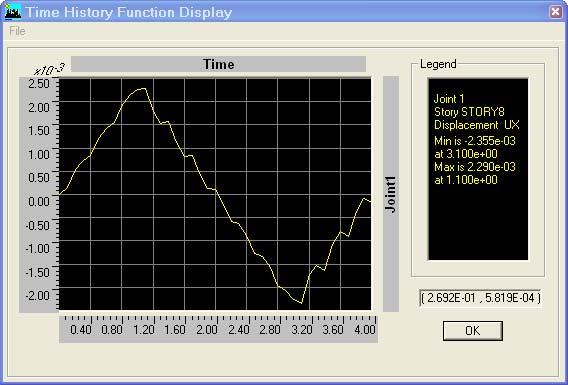Click the coordinate readout field

(480, 298)
